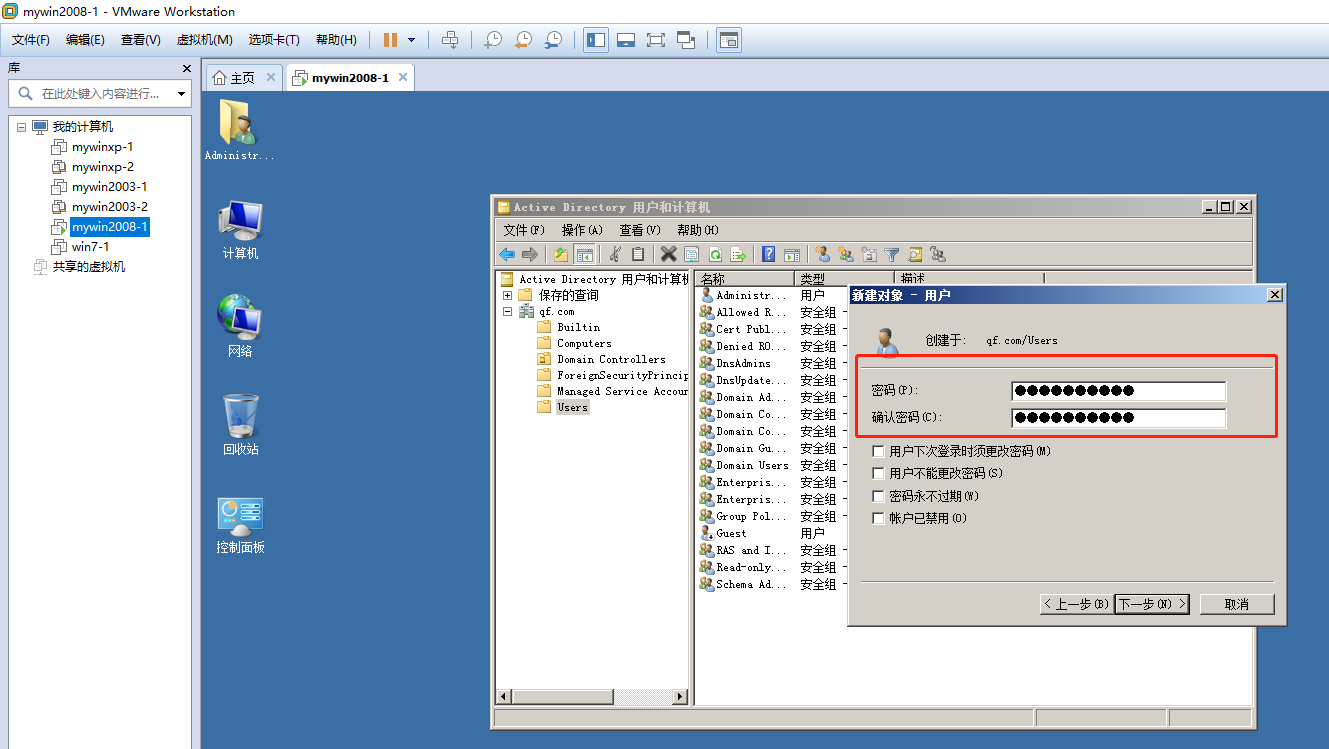
Task: Open the library search dropdown arrow
Action: coord(181,94)
